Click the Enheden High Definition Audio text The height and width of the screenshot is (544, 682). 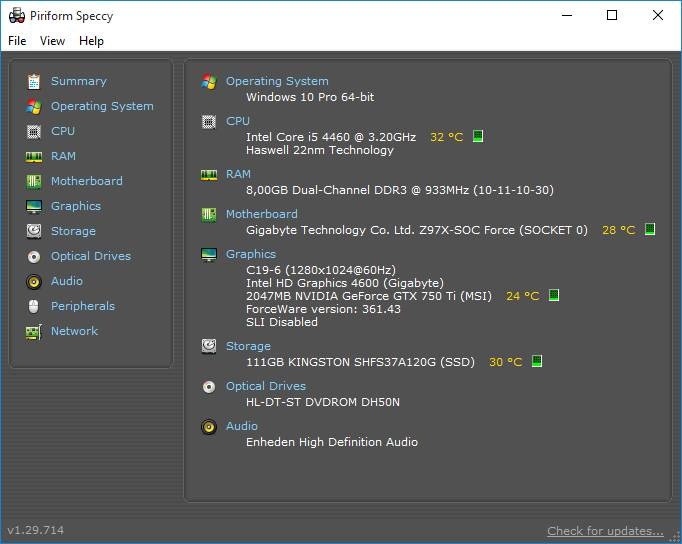tap(332, 442)
